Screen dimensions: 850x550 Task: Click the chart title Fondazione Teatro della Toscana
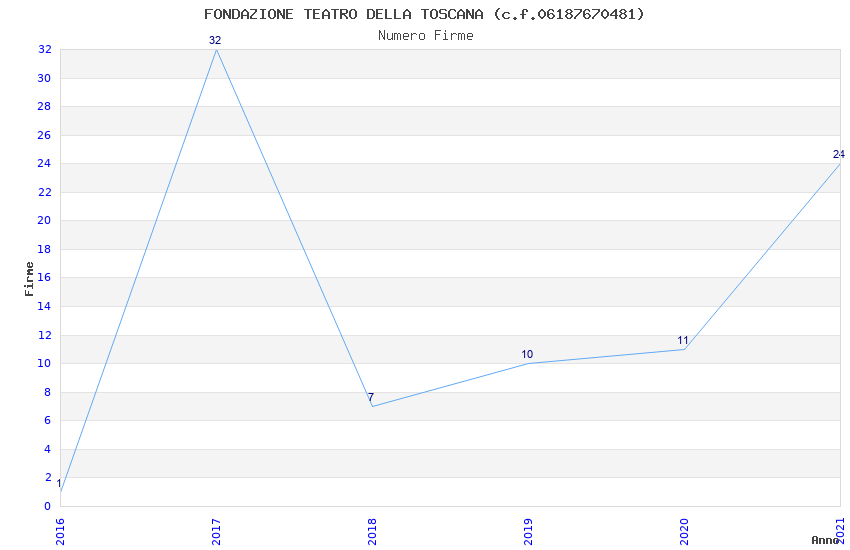click(x=424, y=14)
